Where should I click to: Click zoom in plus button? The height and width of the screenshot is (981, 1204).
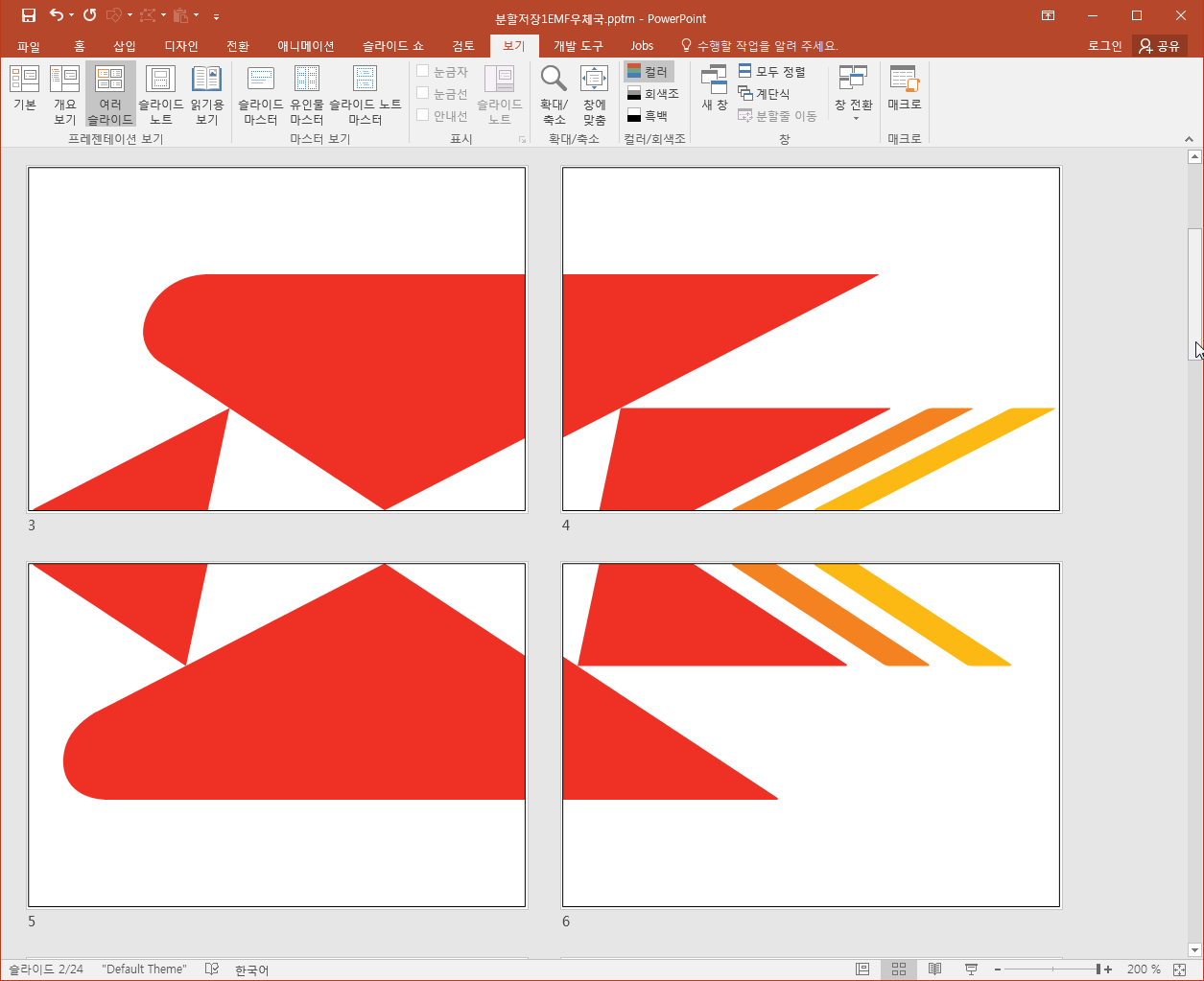pos(1109,969)
